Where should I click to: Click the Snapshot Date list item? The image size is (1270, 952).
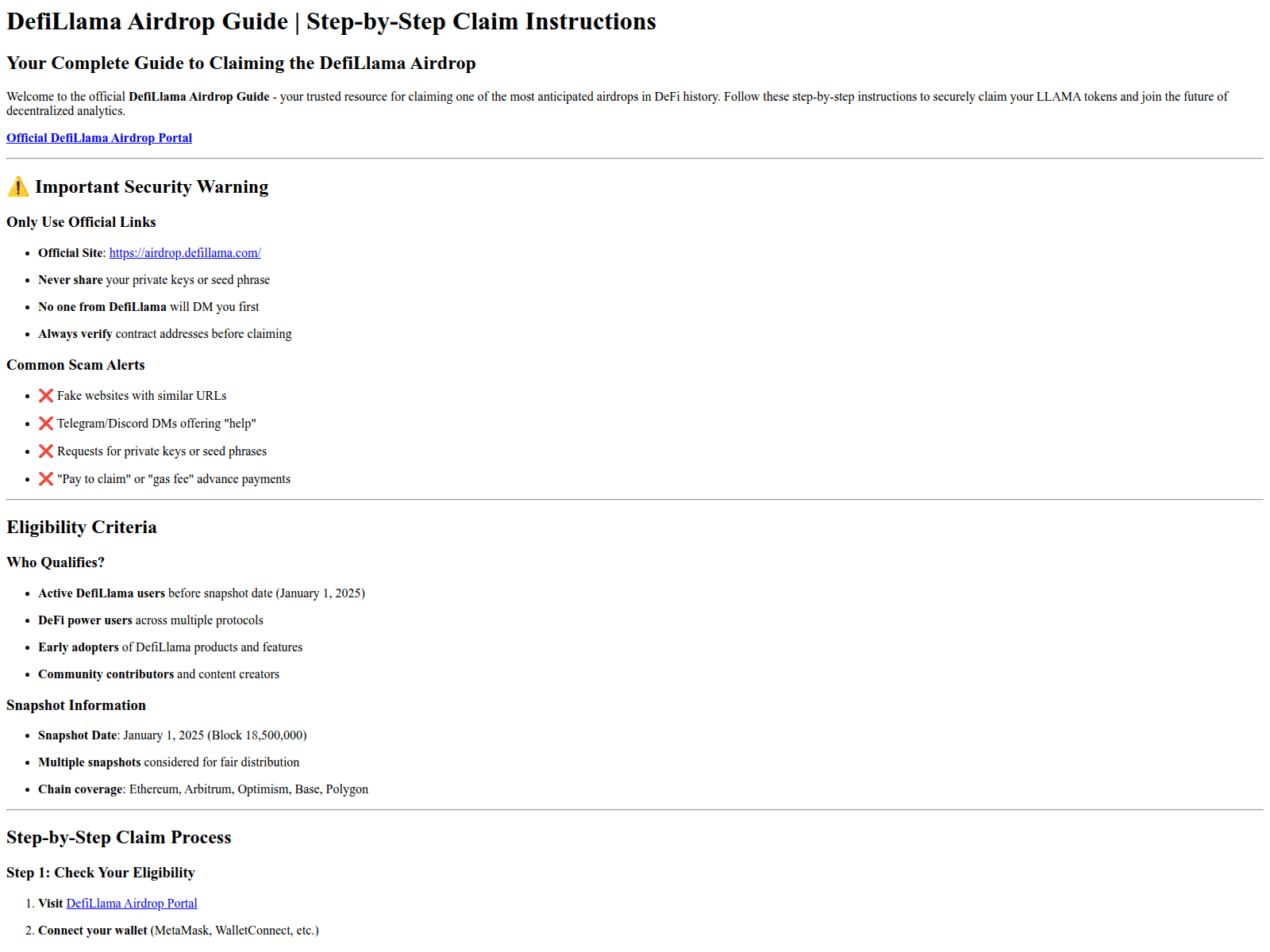172,735
